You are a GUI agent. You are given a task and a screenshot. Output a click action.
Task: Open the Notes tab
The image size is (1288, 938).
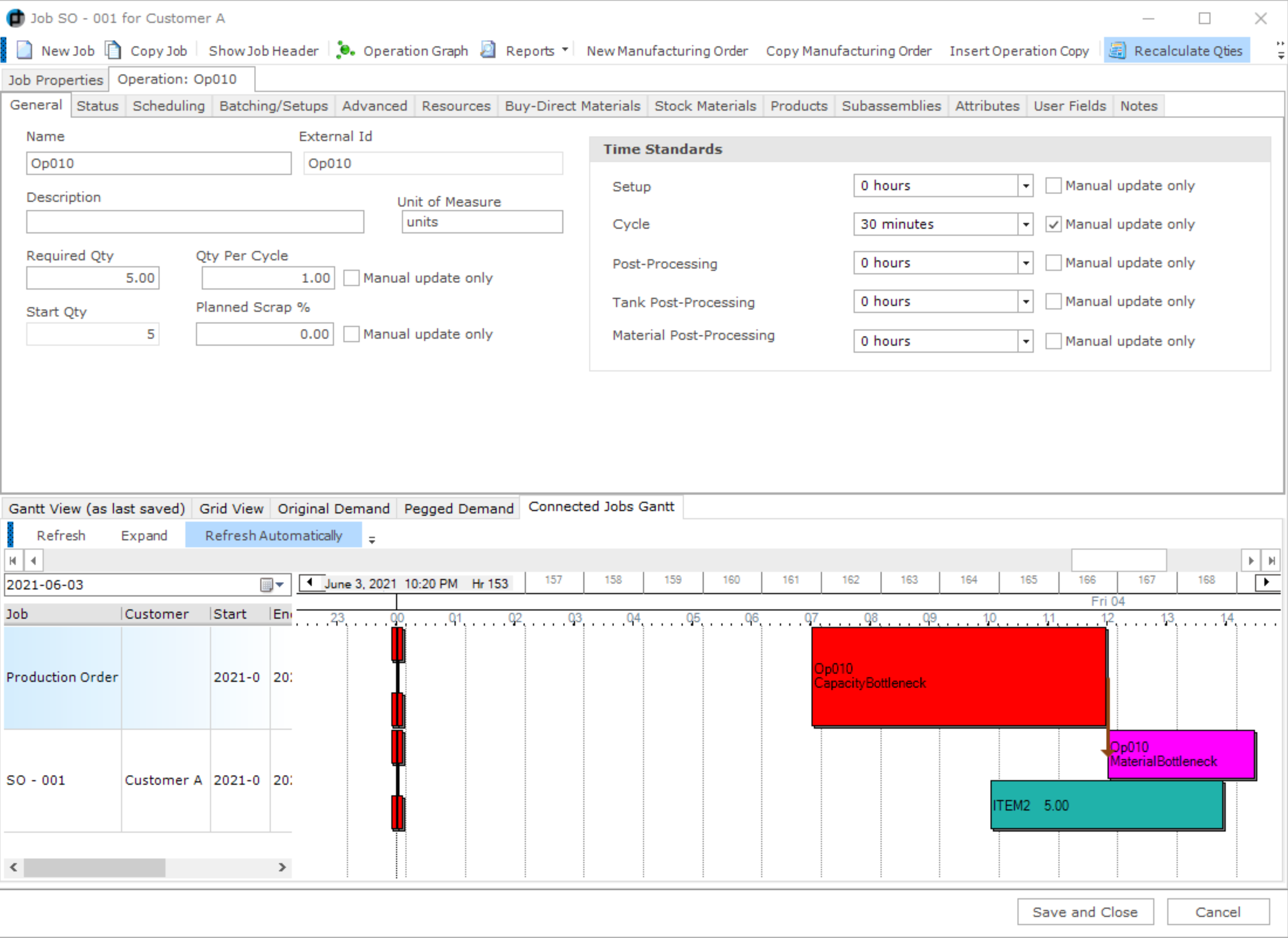tap(1139, 106)
